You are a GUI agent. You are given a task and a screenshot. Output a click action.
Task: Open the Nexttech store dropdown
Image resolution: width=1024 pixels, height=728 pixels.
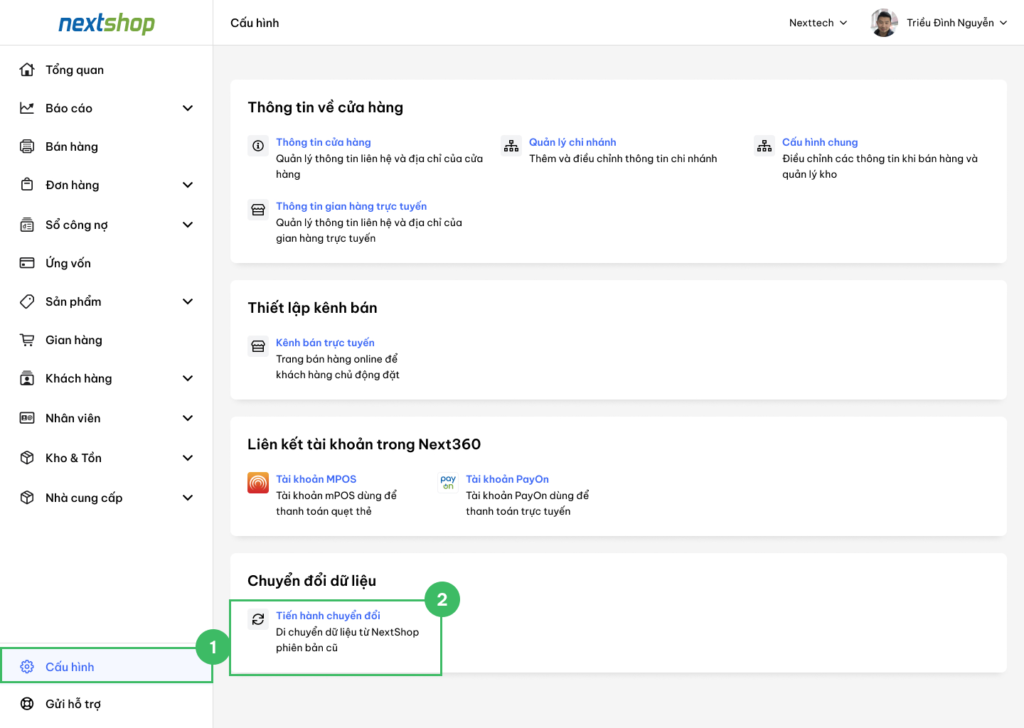point(817,23)
